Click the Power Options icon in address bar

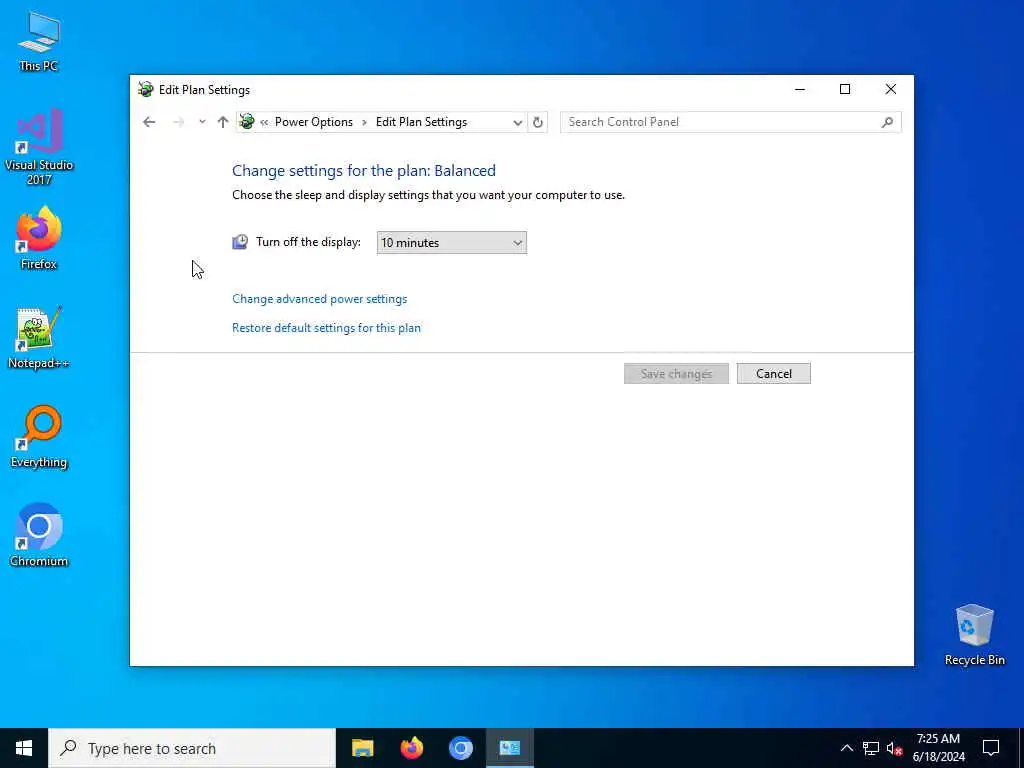click(247, 121)
